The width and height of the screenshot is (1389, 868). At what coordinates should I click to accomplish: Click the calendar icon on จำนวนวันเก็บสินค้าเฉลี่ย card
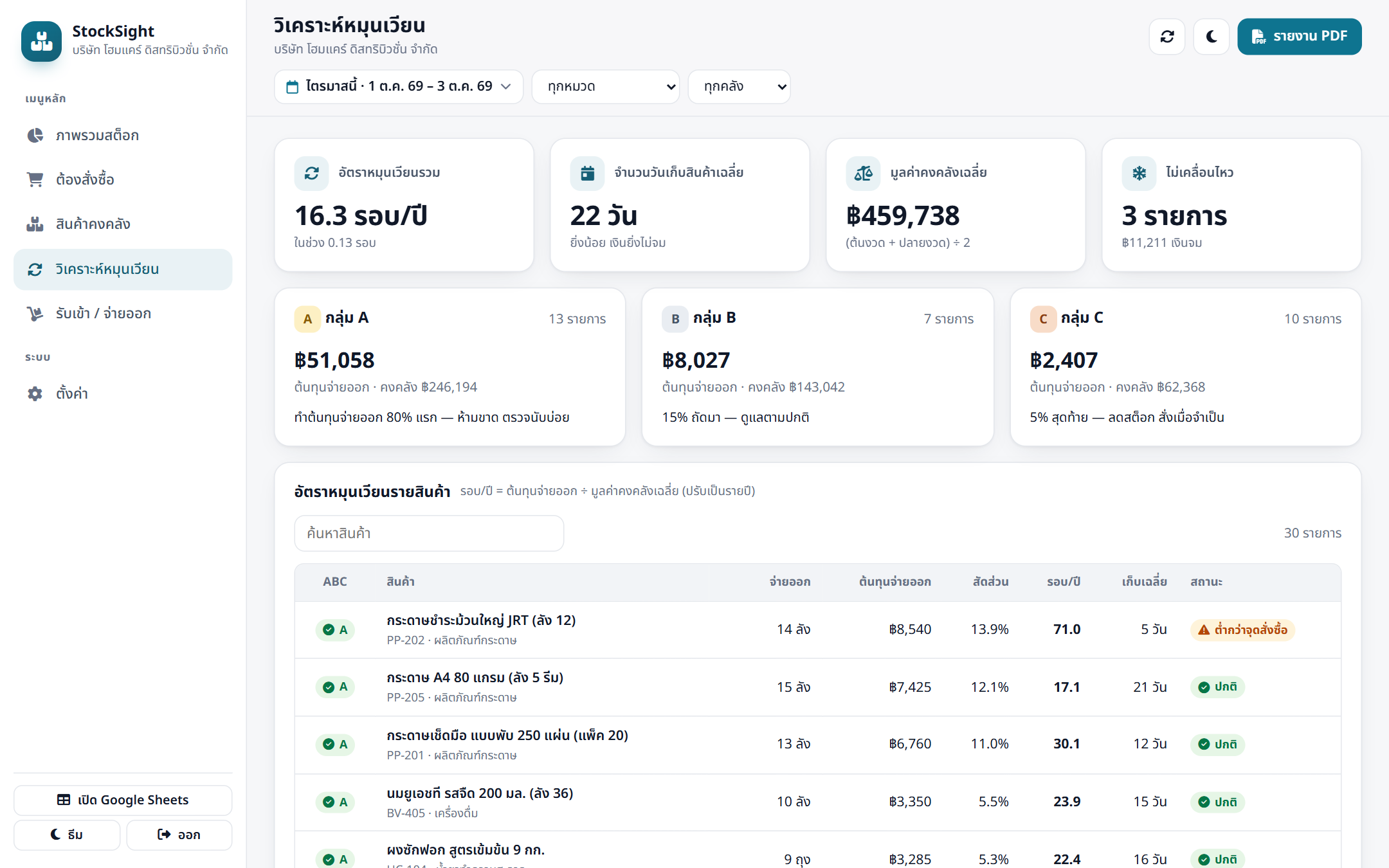coord(587,173)
